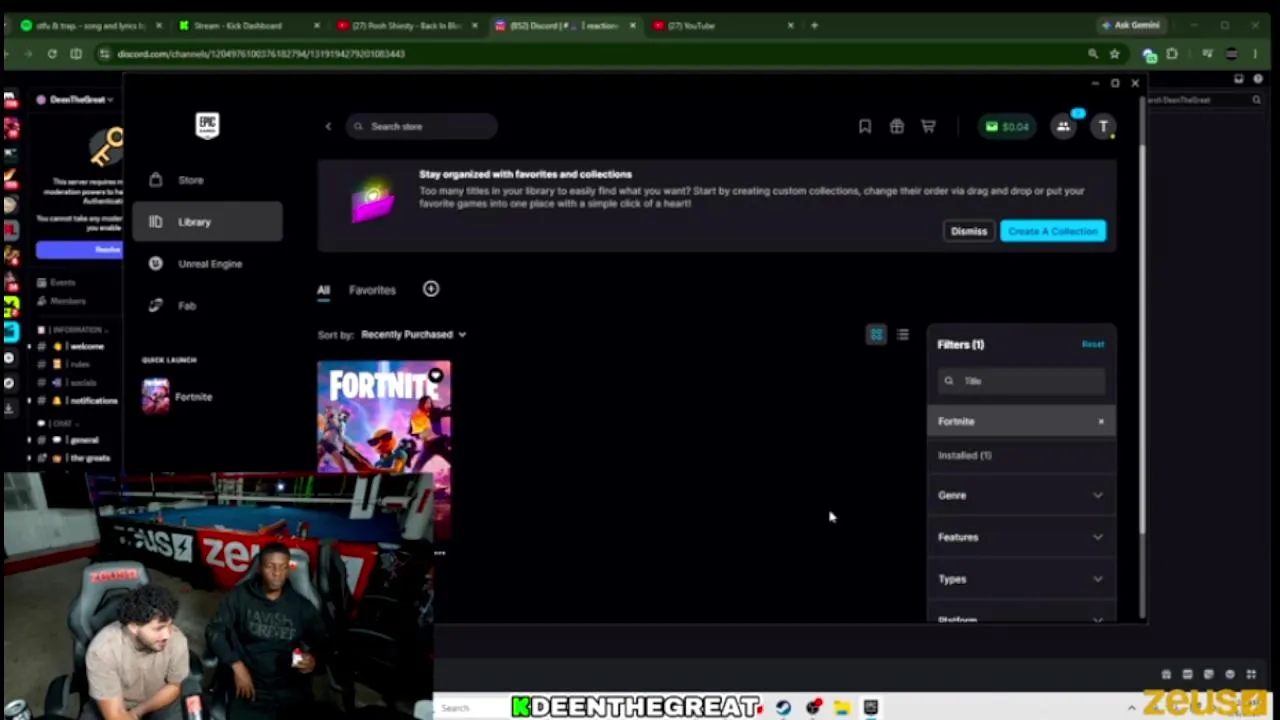Click the discord.com address bar

pyautogui.click(x=590, y=54)
